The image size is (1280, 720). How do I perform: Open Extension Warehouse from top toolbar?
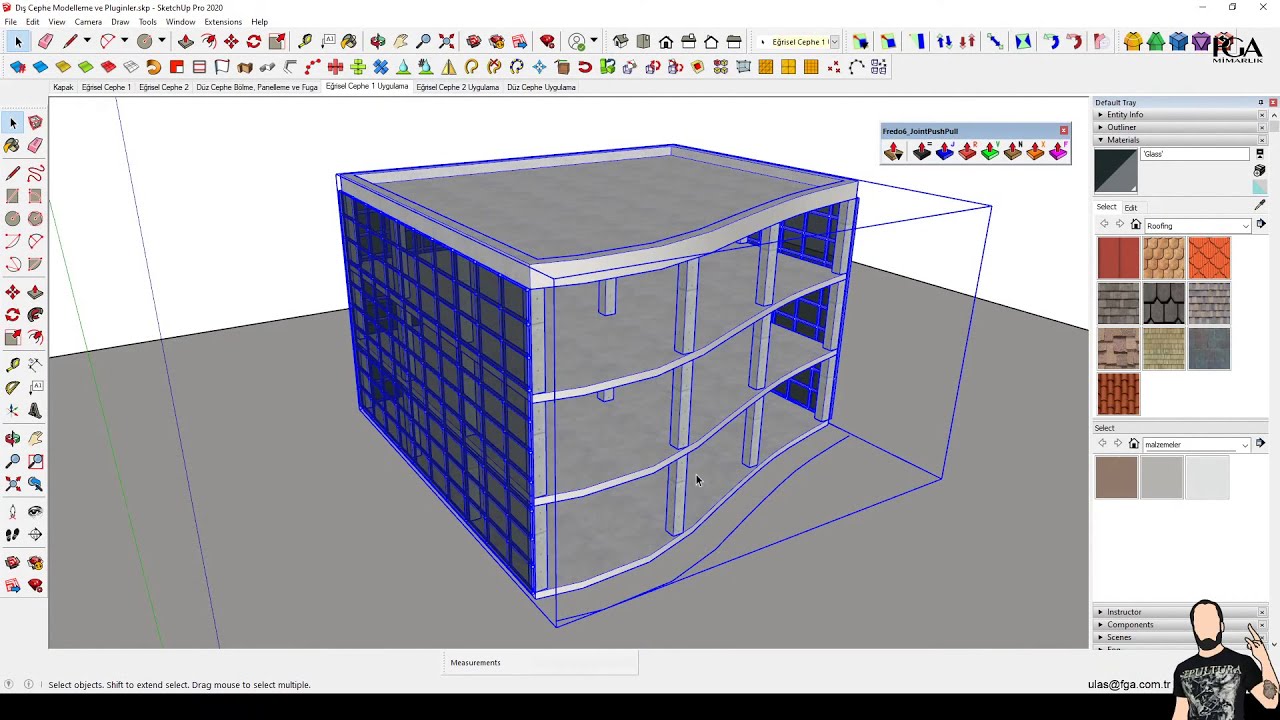(497, 41)
